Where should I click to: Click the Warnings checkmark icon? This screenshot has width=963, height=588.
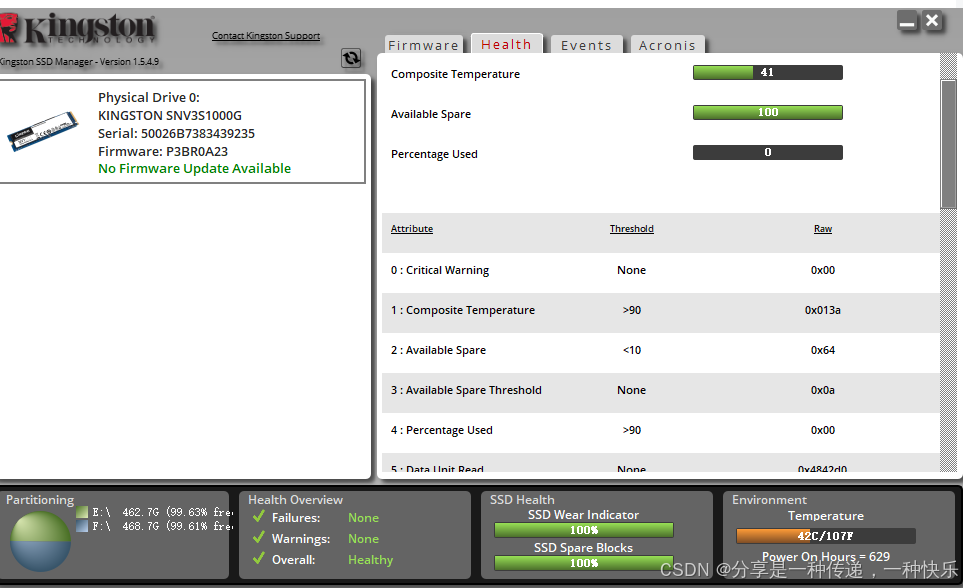tap(259, 538)
